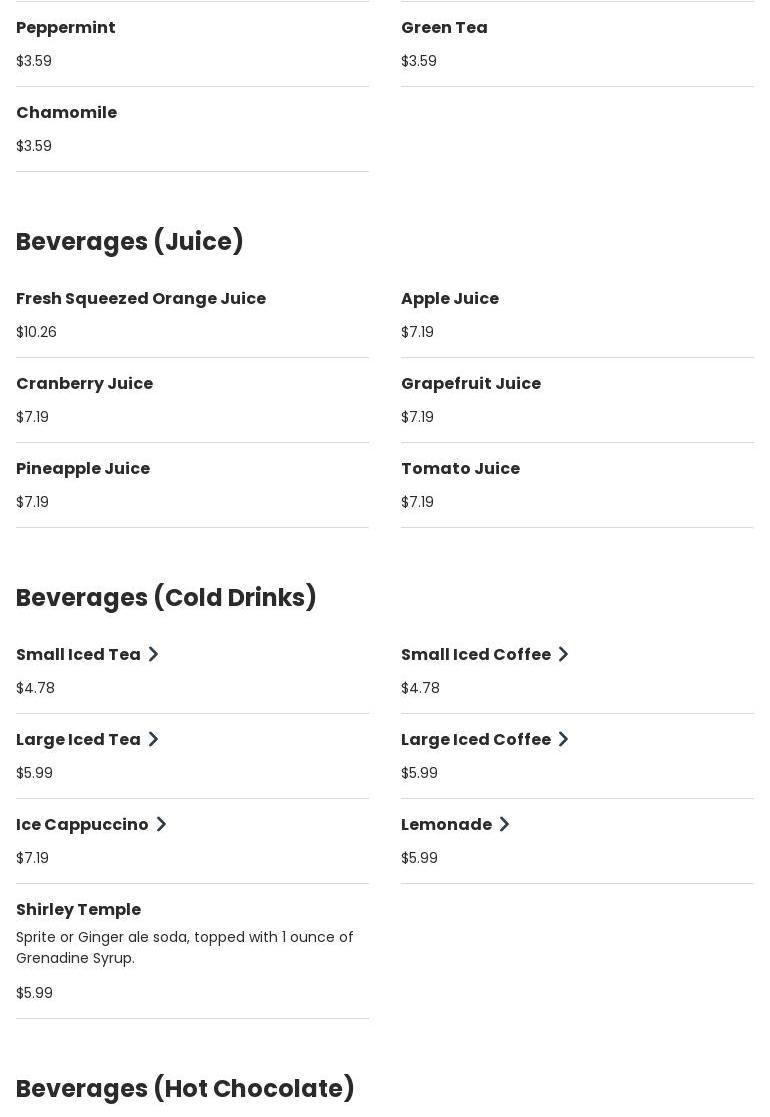Select Fresh Squeezed Orange Juice item
Screen dimensions: 770x1117
(x=141, y=298)
